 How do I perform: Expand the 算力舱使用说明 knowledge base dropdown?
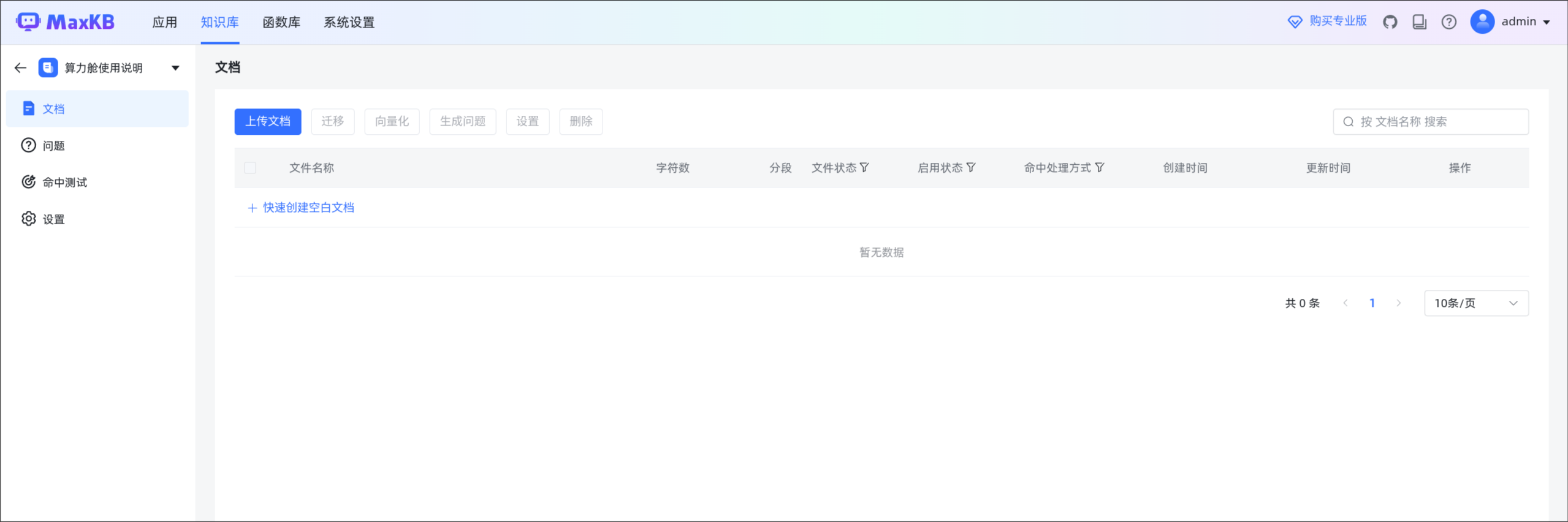tap(175, 68)
